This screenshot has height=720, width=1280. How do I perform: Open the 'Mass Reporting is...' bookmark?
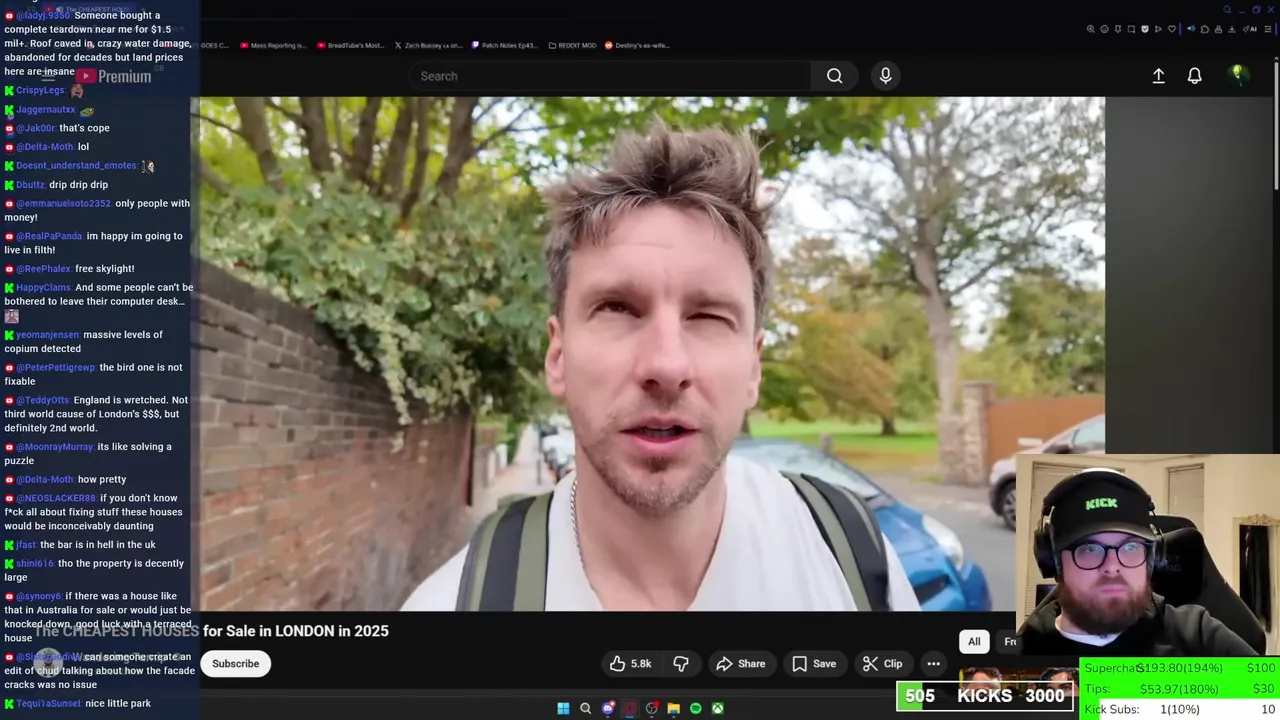pyautogui.click(x=273, y=45)
